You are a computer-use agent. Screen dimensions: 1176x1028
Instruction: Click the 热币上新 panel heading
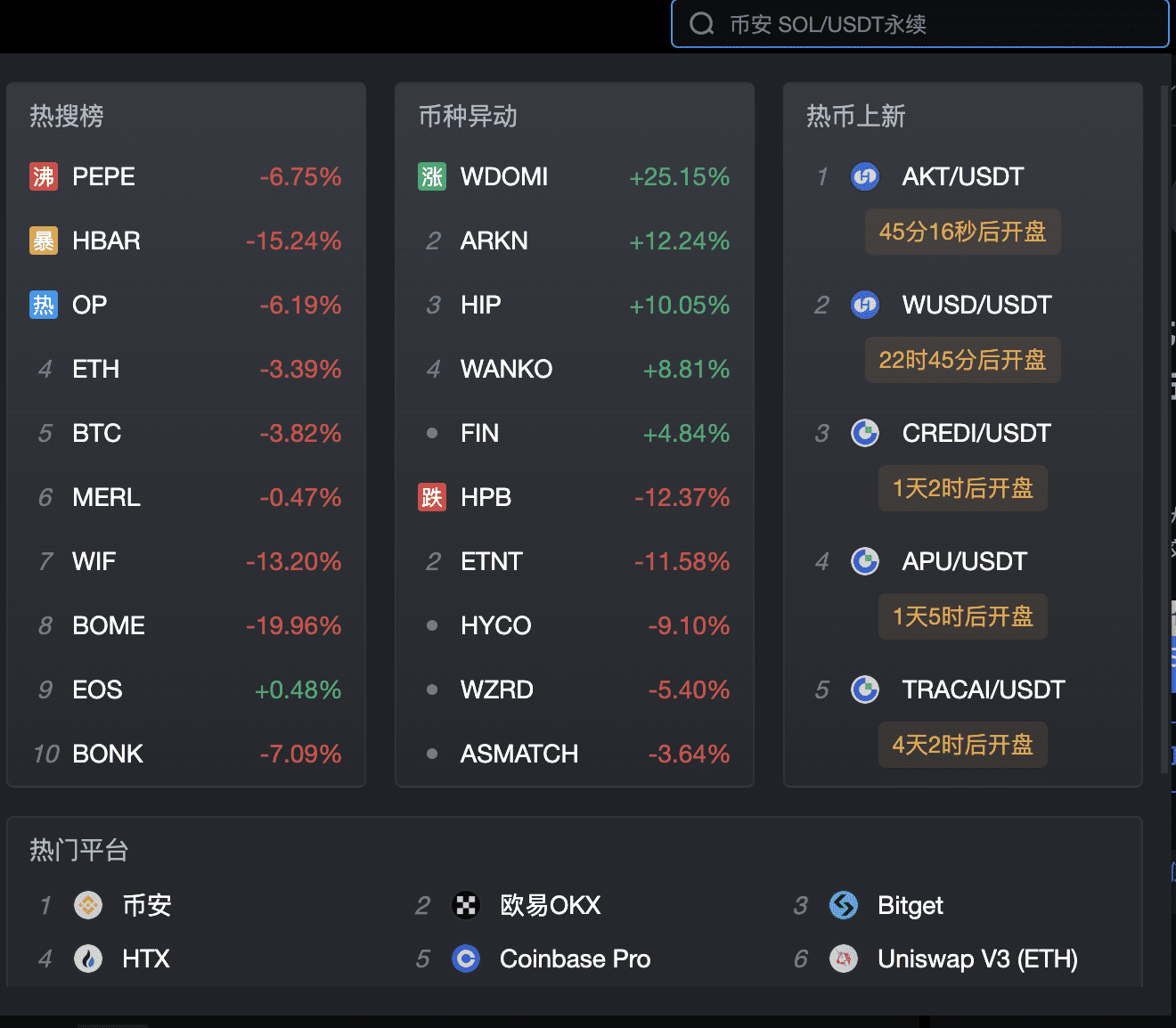pyautogui.click(x=856, y=116)
